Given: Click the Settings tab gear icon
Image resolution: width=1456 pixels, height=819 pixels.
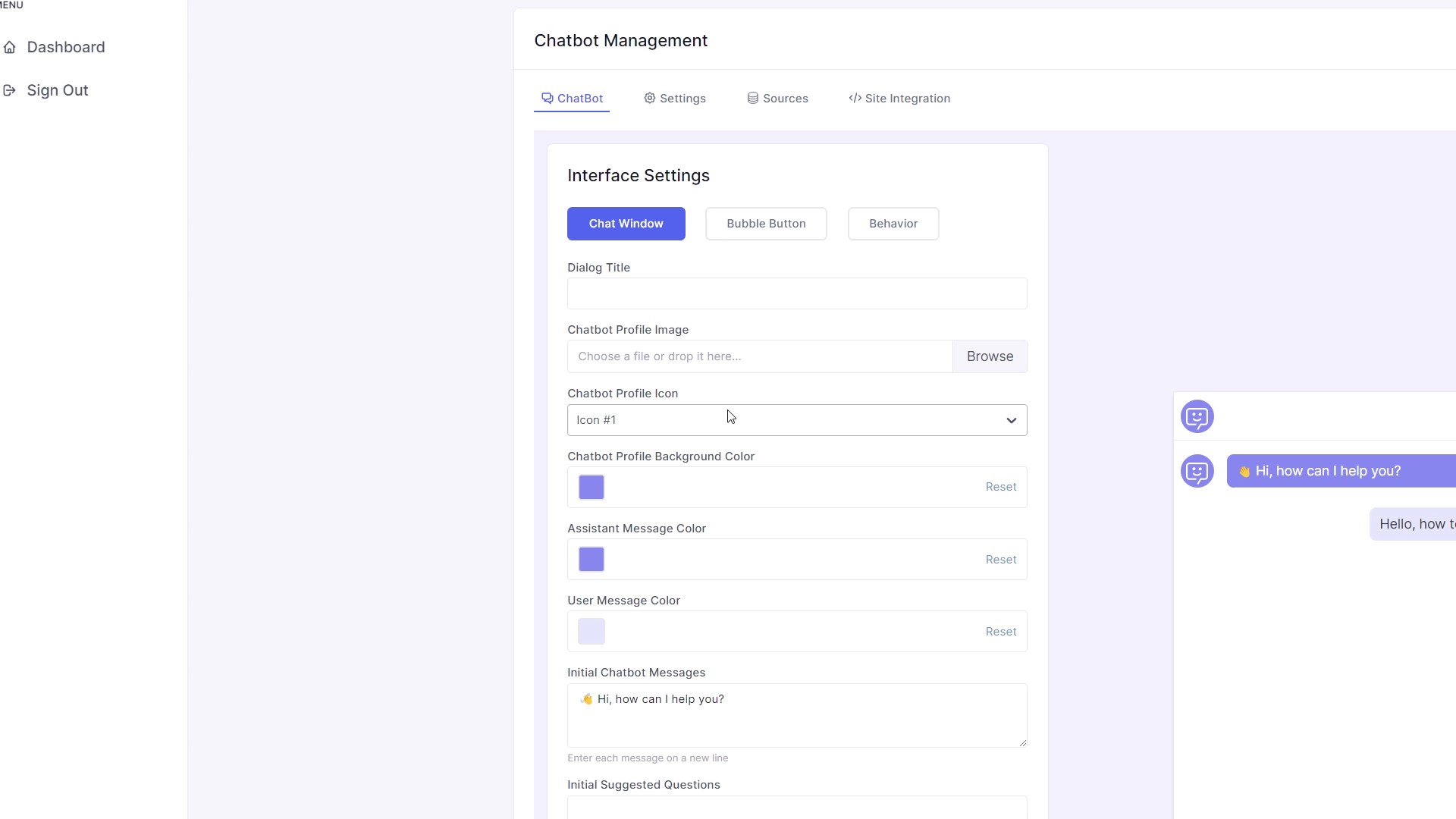Looking at the screenshot, I should (650, 99).
